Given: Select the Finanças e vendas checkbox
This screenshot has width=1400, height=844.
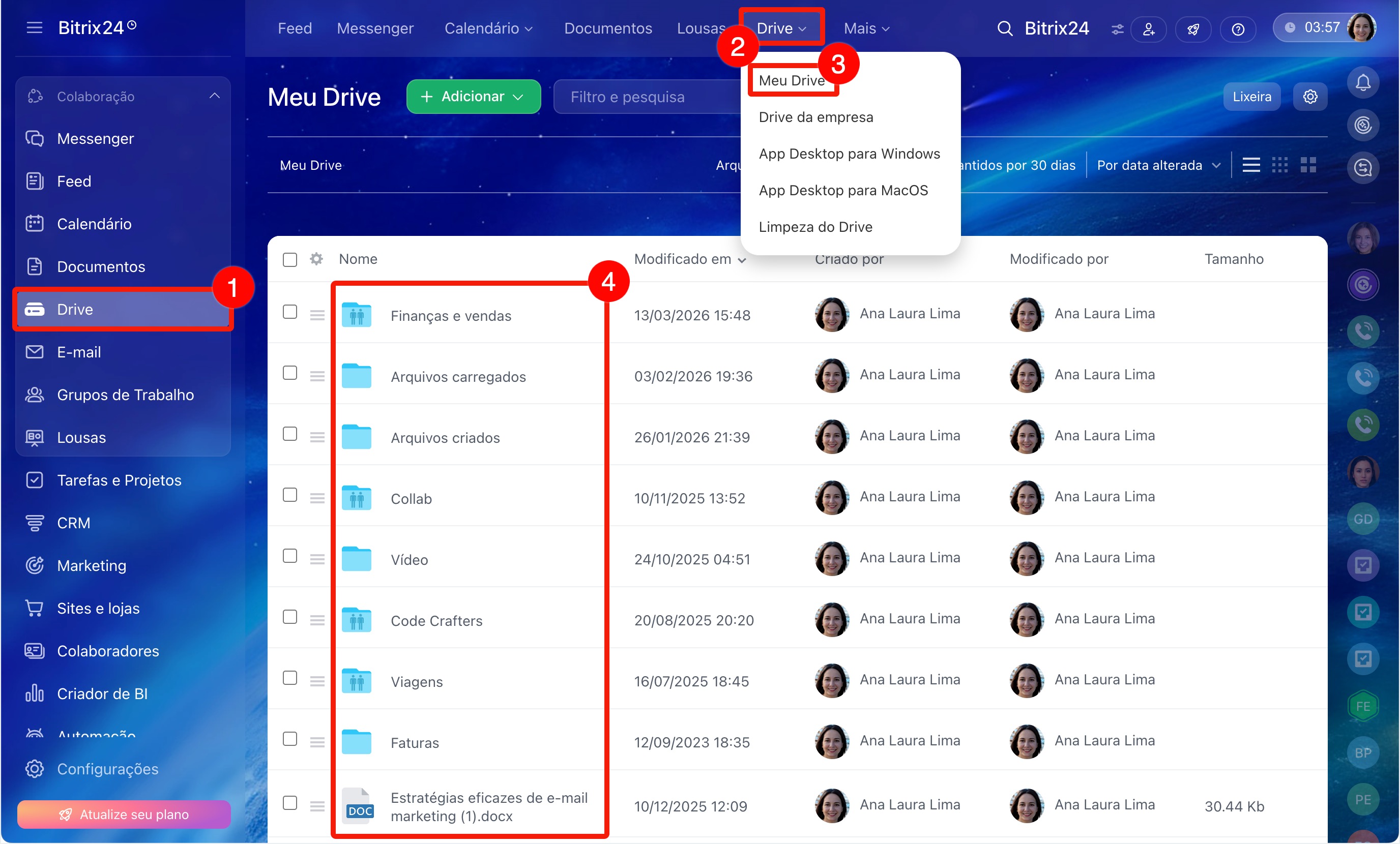Looking at the screenshot, I should [290, 312].
